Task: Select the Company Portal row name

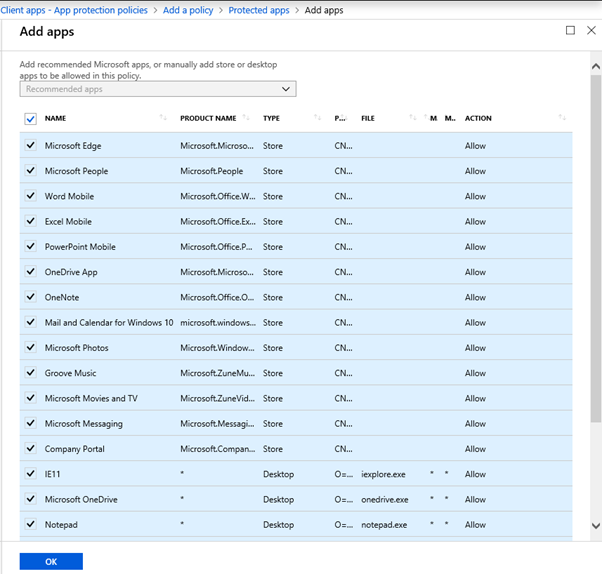Action: tap(74, 449)
